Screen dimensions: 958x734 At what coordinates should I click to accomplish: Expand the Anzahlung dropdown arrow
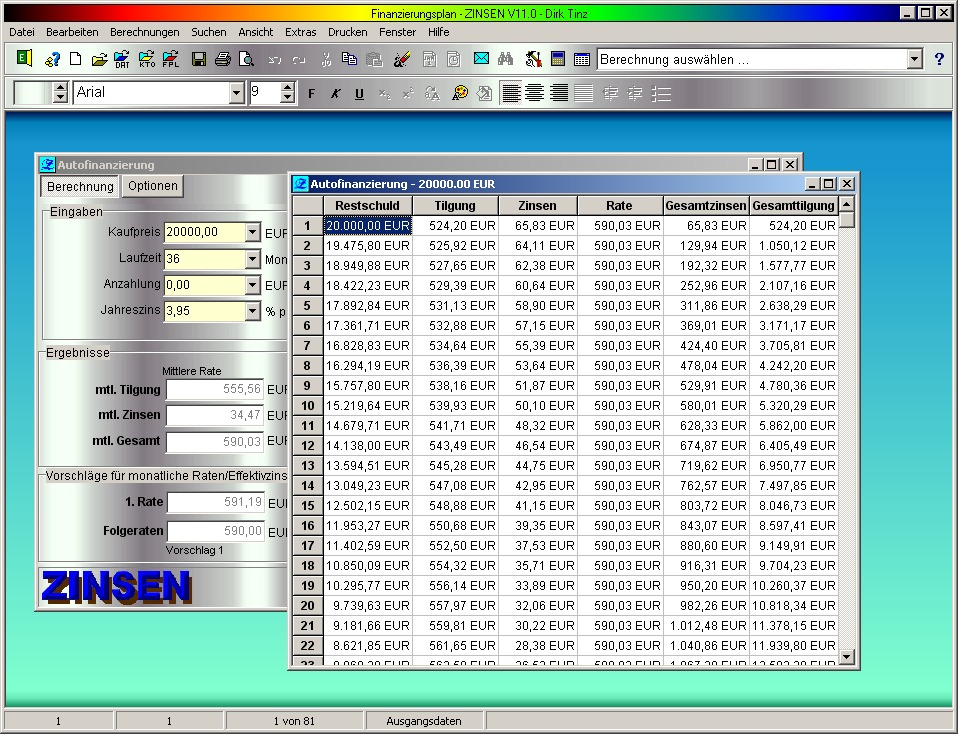(252, 285)
